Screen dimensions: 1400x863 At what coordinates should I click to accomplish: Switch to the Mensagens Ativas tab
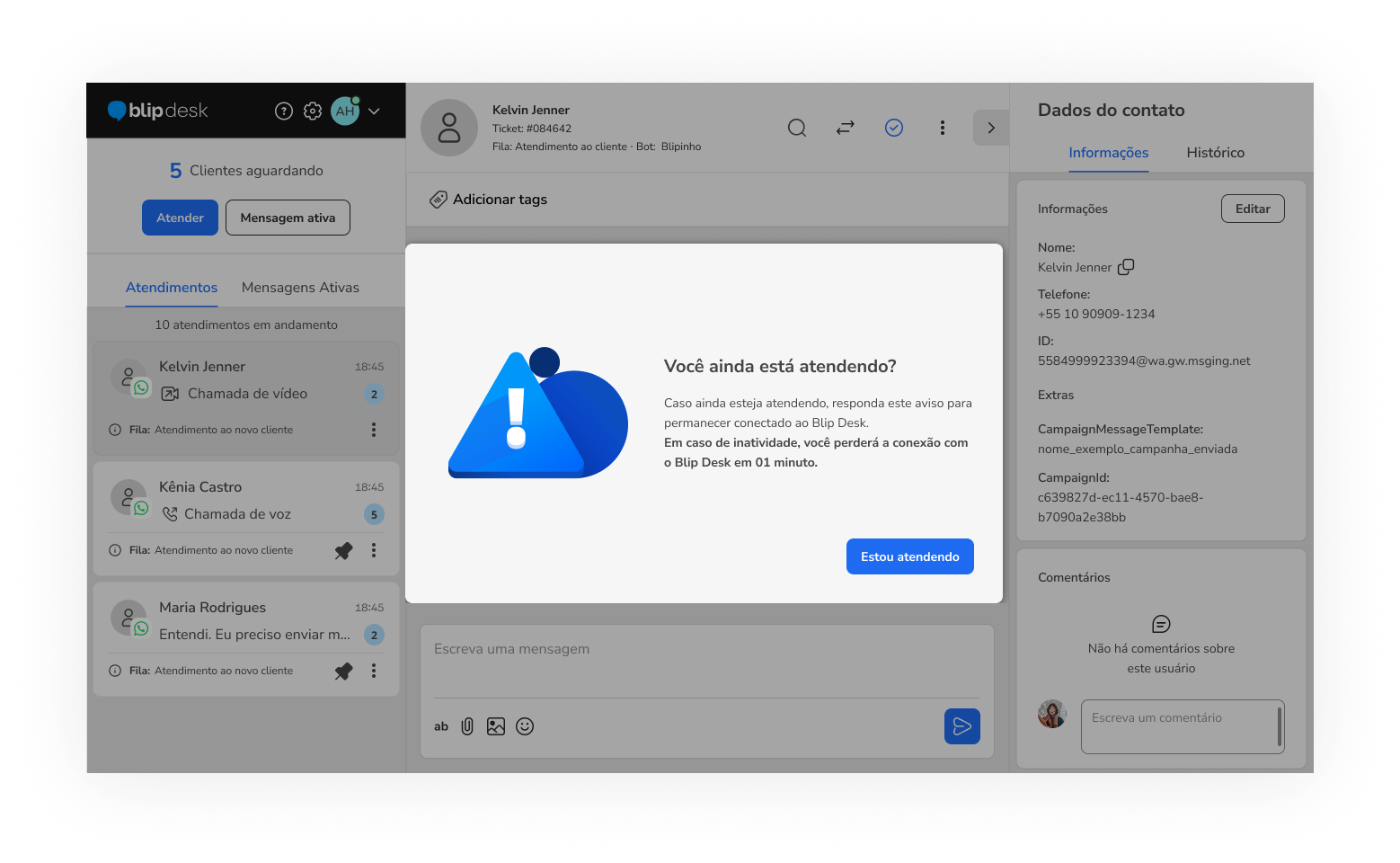tap(300, 288)
